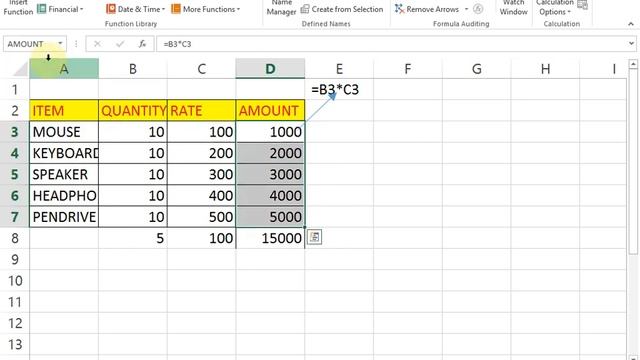This screenshot has height=360, width=640.
Task: Click the Evaluate Formula icon
Action: pos(478,9)
